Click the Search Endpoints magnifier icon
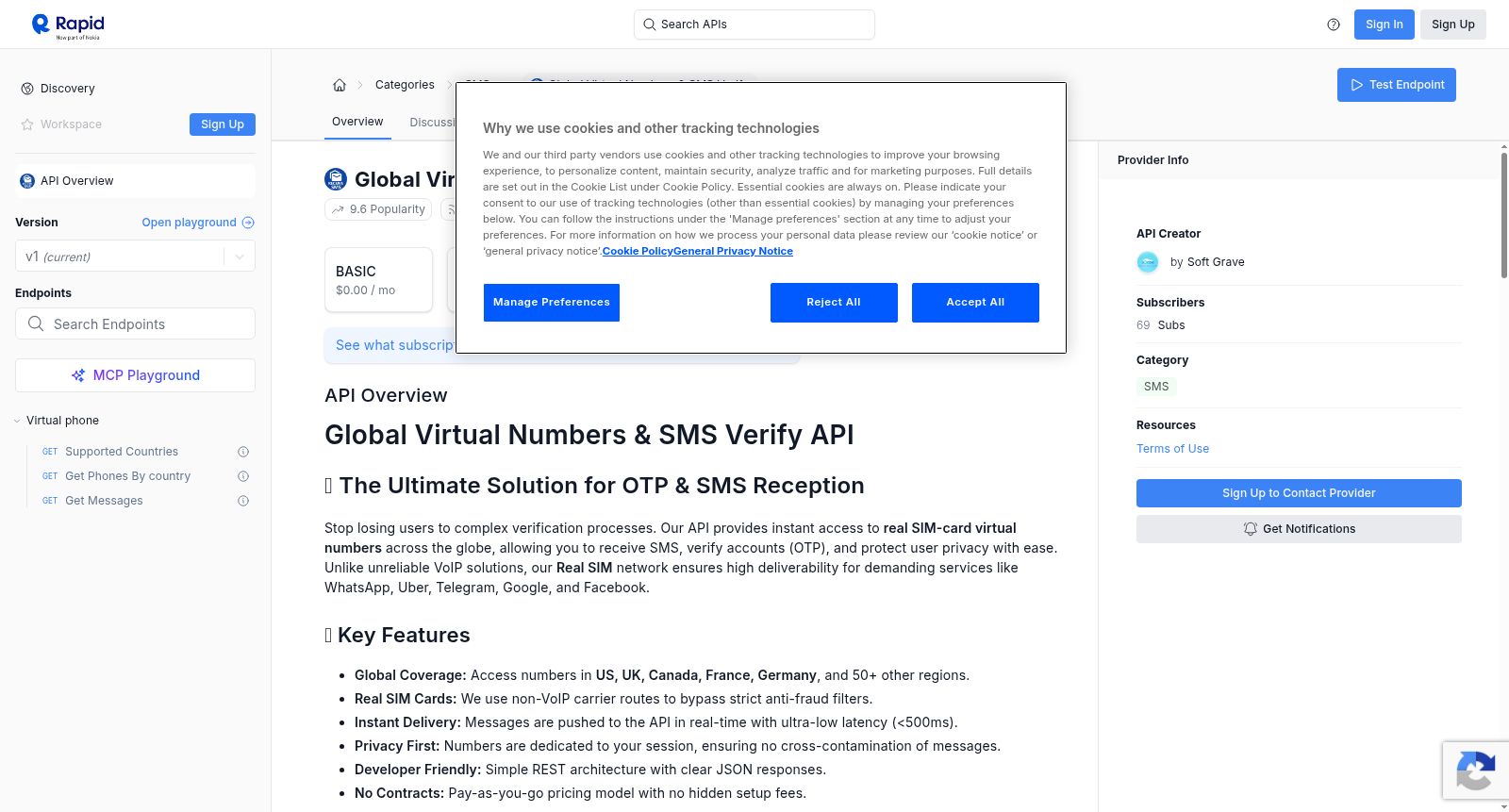 pyautogui.click(x=36, y=323)
